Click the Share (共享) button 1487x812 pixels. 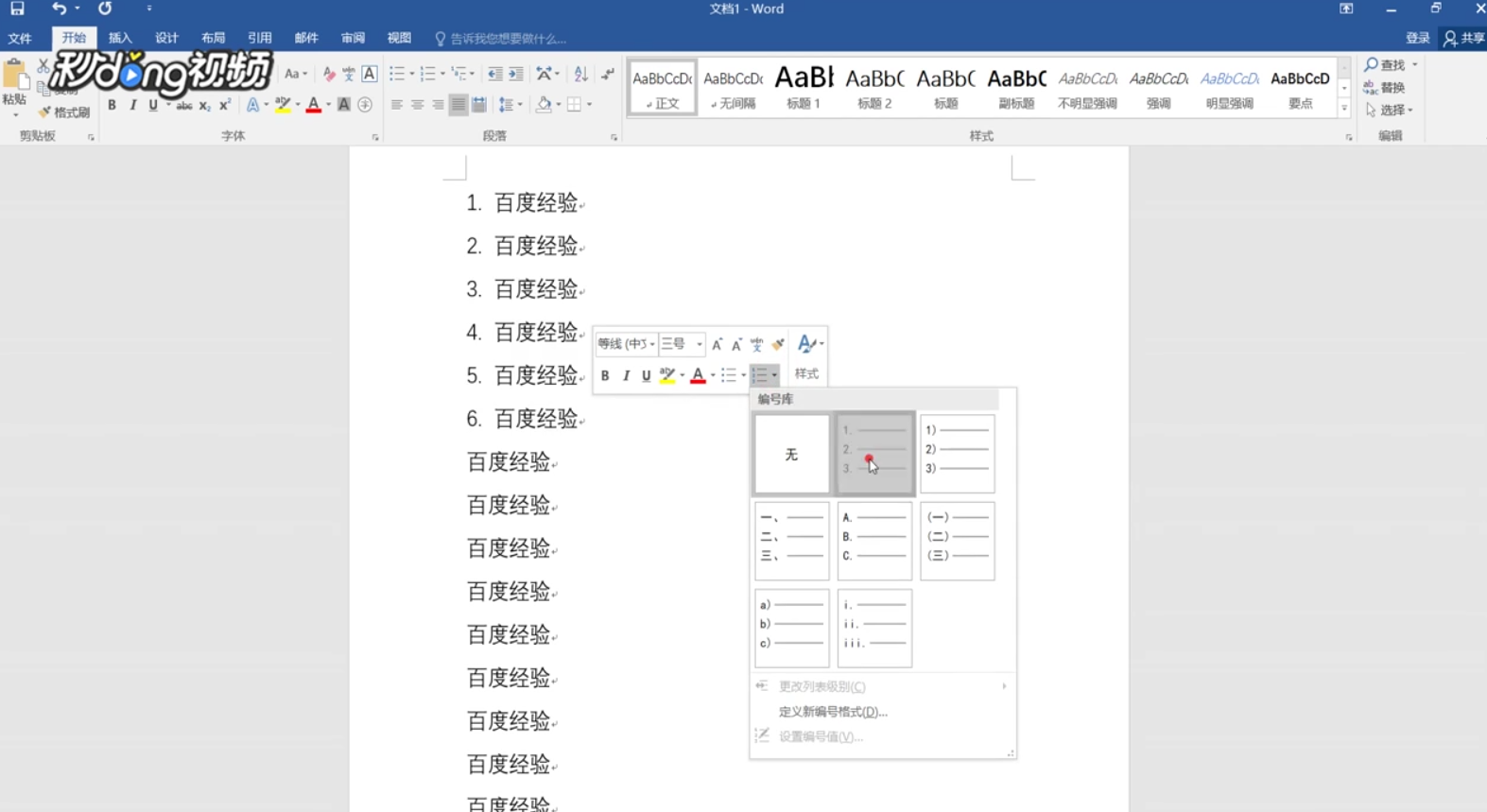point(1464,39)
